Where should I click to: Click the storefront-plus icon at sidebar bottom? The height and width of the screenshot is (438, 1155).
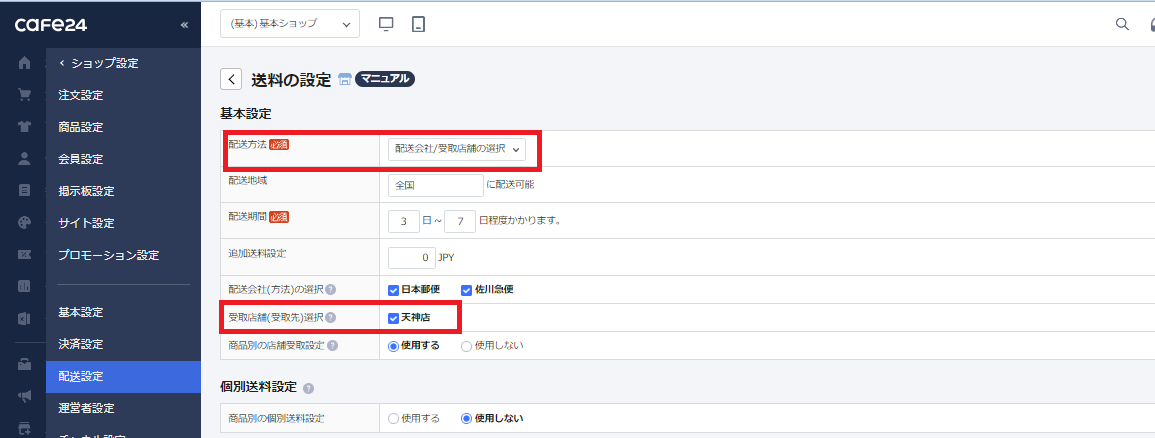click(x=24, y=428)
